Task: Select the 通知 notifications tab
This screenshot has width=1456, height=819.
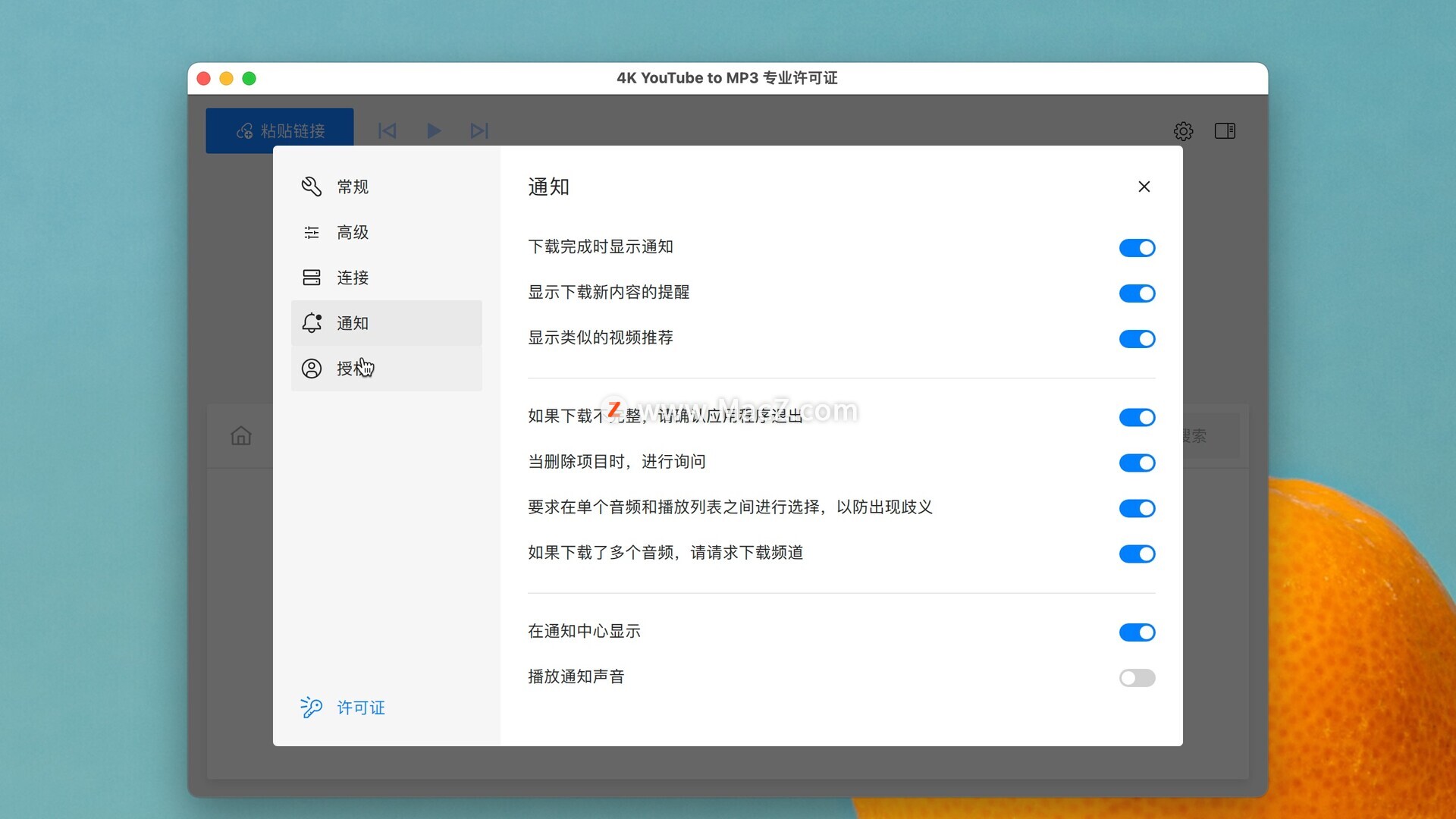Action: pos(387,323)
